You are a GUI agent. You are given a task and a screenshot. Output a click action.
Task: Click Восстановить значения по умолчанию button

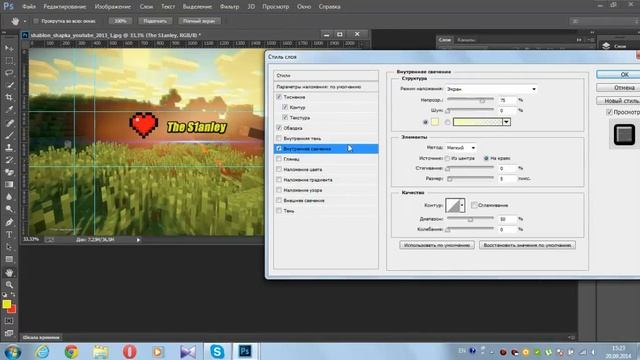pyautogui.click(x=527, y=245)
